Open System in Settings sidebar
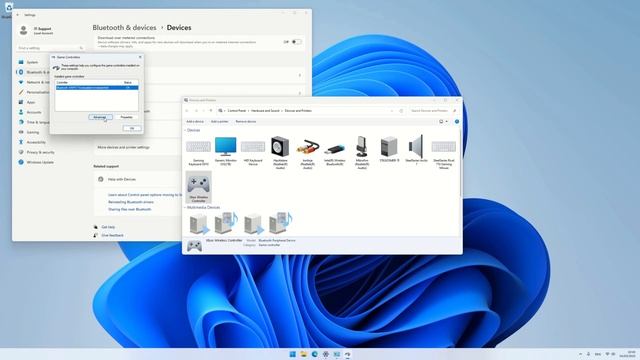 tap(33, 62)
